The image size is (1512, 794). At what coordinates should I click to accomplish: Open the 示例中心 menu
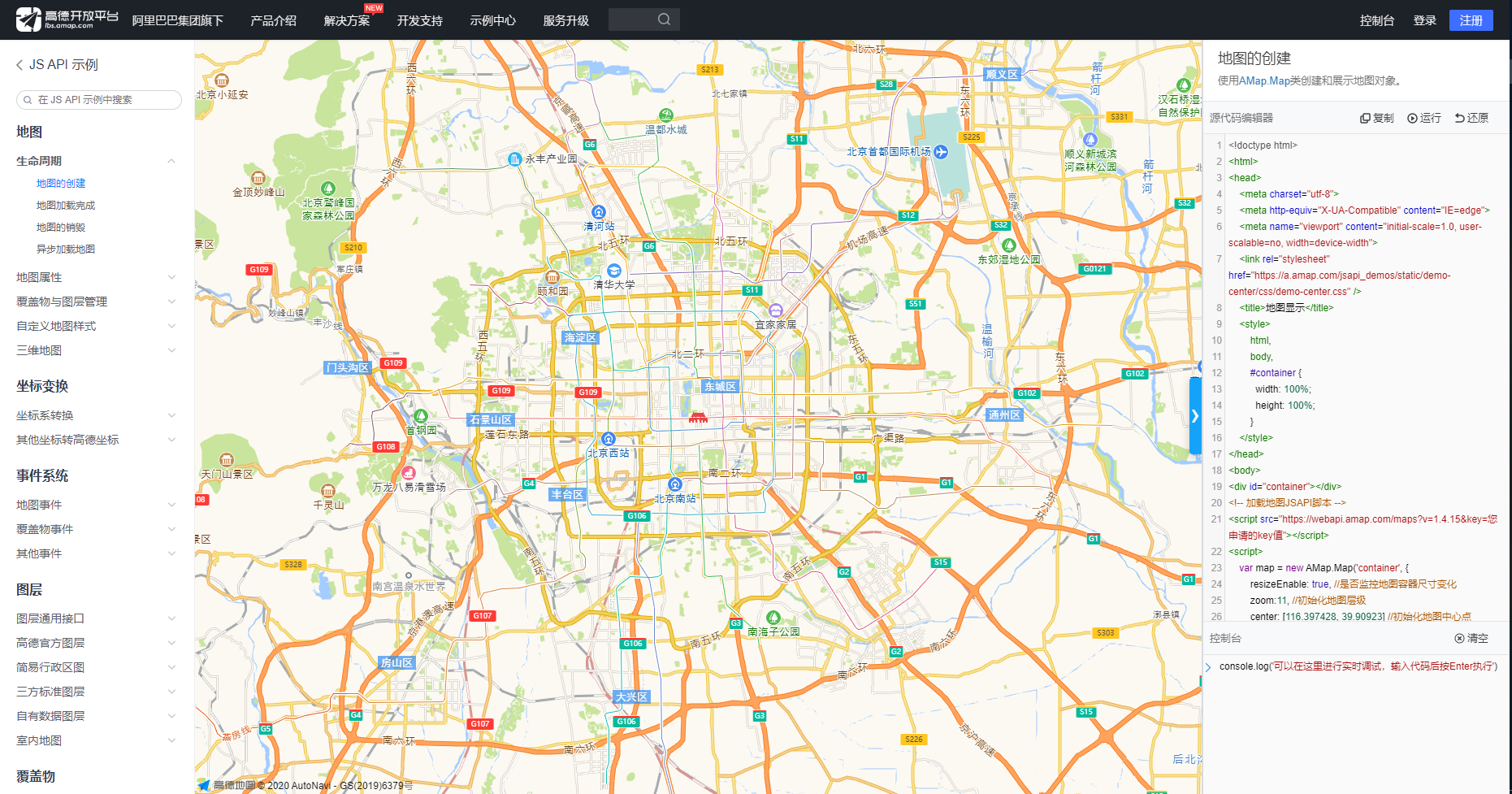[493, 20]
